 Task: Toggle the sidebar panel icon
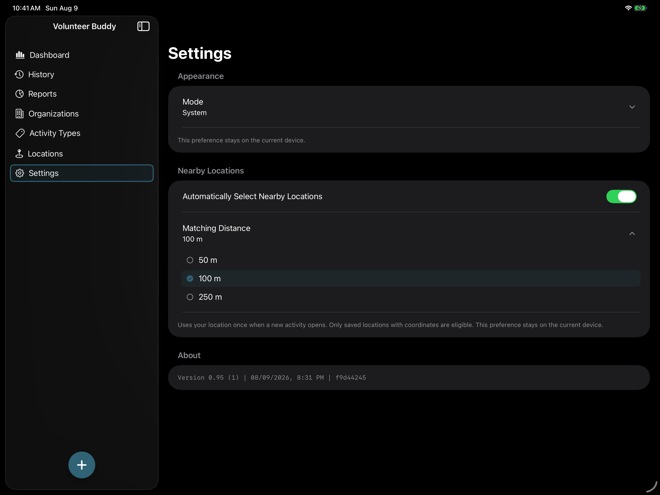pos(143,26)
